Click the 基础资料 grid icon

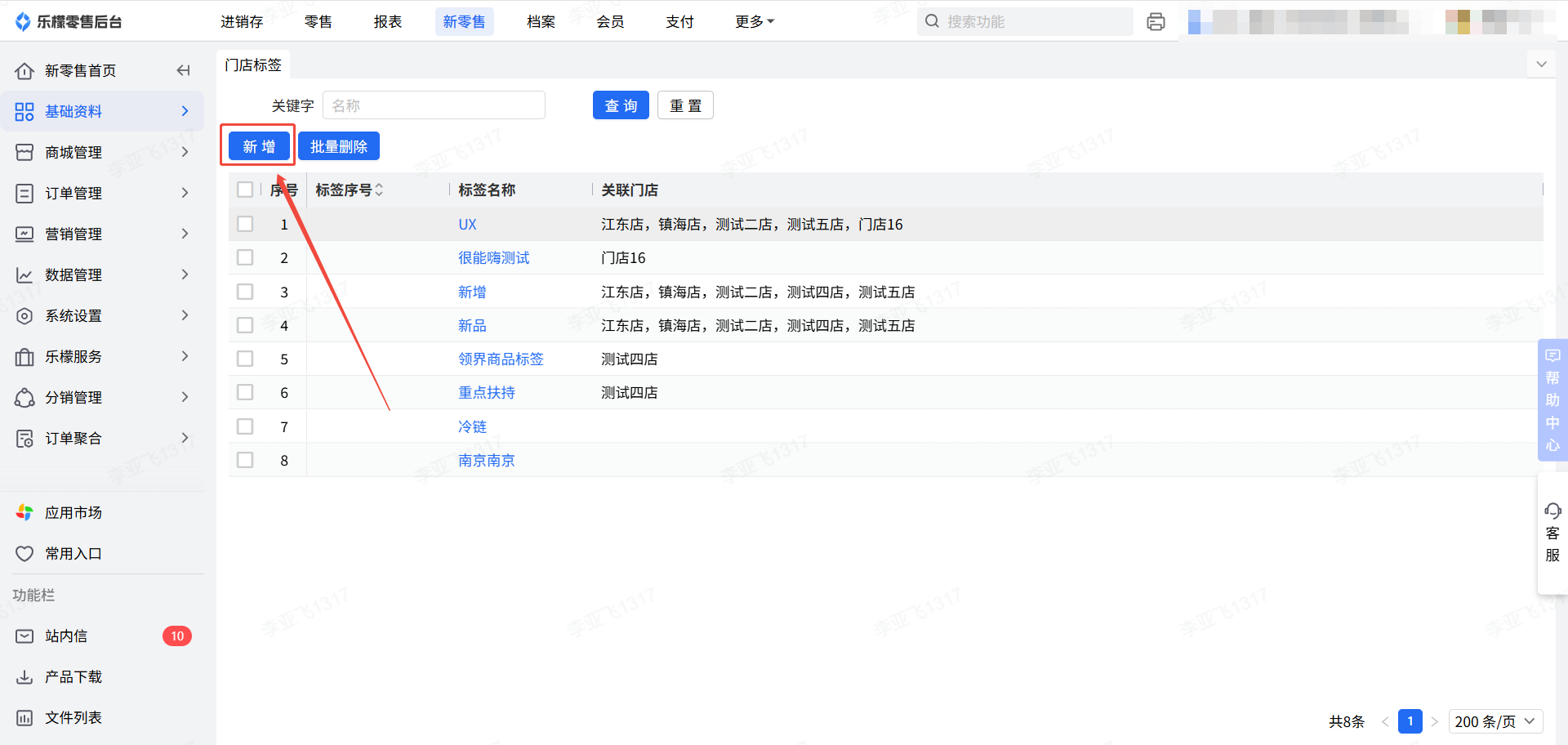coord(24,111)
